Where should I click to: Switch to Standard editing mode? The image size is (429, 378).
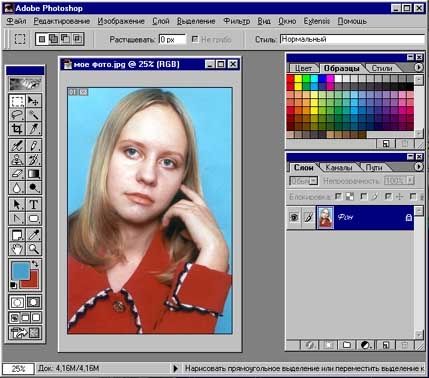[x=17, y=302]
